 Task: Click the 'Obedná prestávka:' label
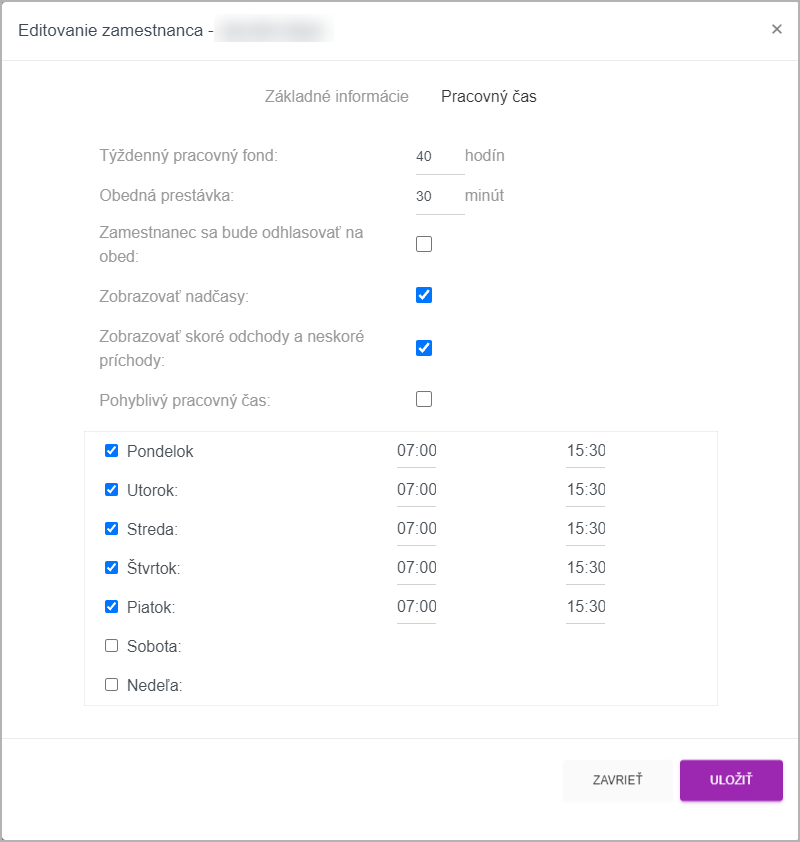point(166,195)
